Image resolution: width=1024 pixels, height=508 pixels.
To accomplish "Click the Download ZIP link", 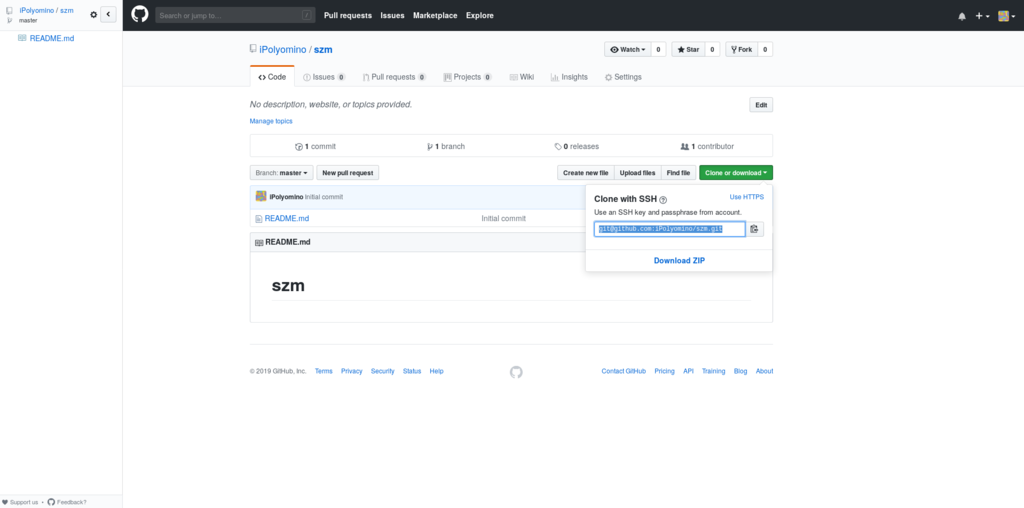I will (679, 261).
